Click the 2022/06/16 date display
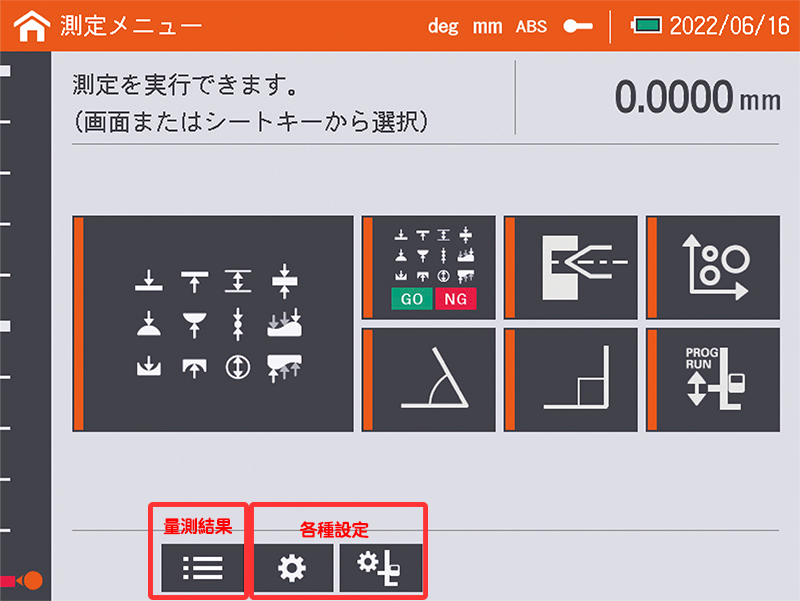The width and height of the screenshot is (800, 601). (729, 27)
